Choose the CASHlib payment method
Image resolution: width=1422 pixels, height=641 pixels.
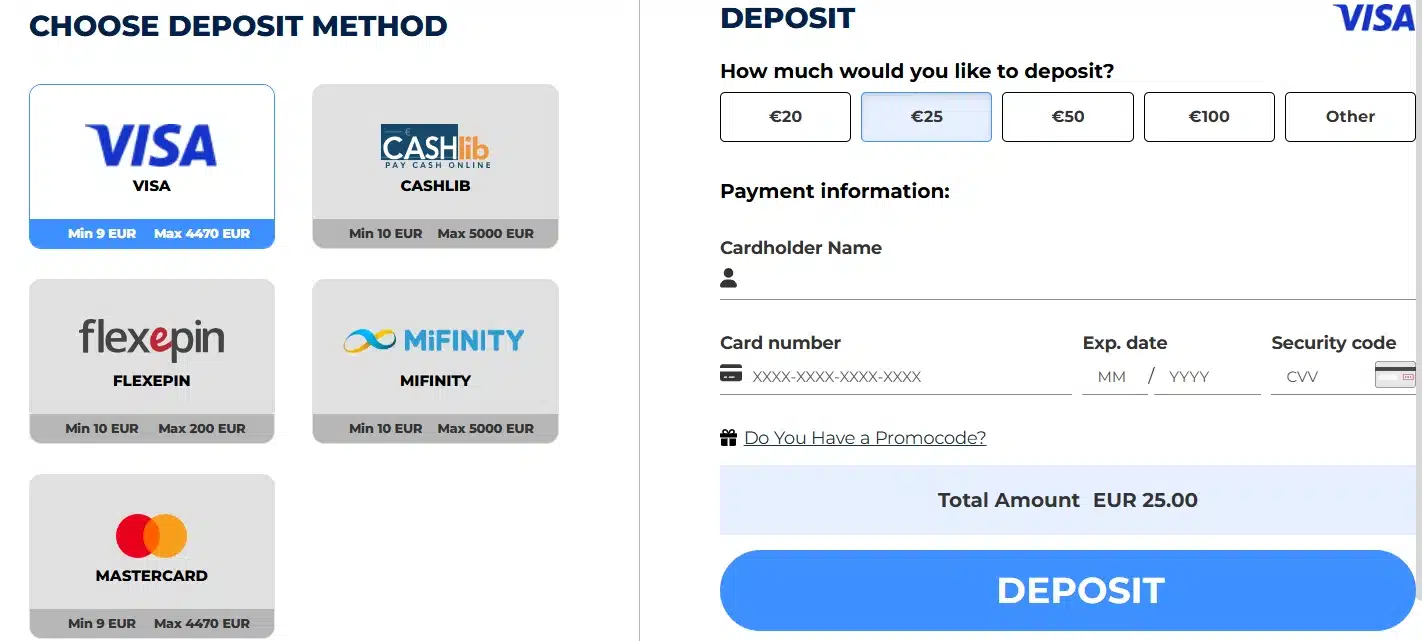435,166
